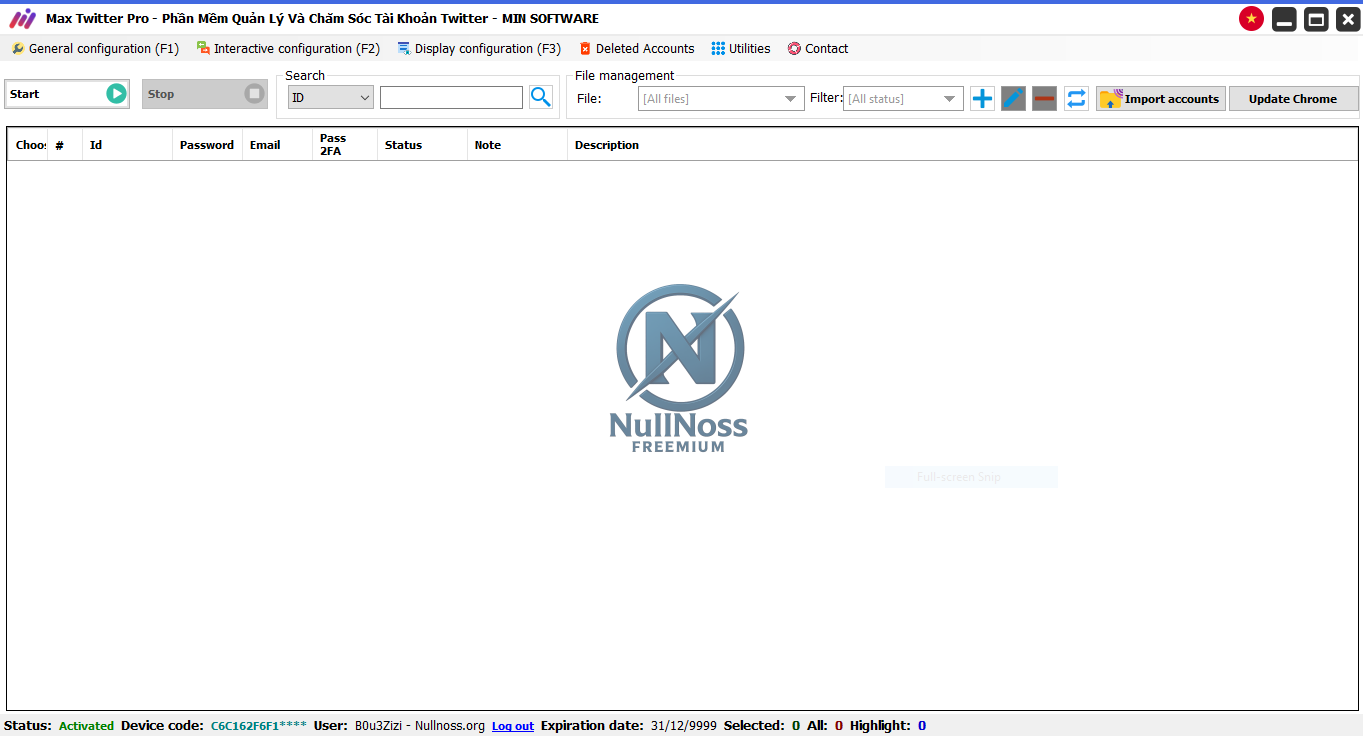The width and height of the screenshot is (1363, 736).
Task: Click the pencil edit-file icon
Action: click(x=1013, y=98)
